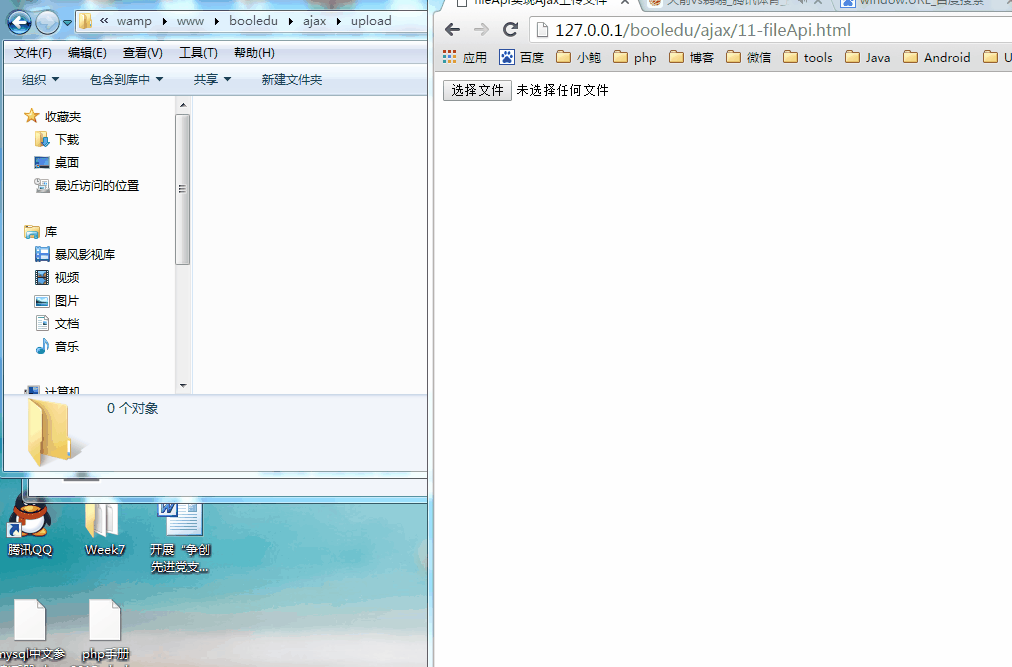This screenshot has height=667, width=1012.
Task: Click the 选择文件 button
Action: coord(477,90)
